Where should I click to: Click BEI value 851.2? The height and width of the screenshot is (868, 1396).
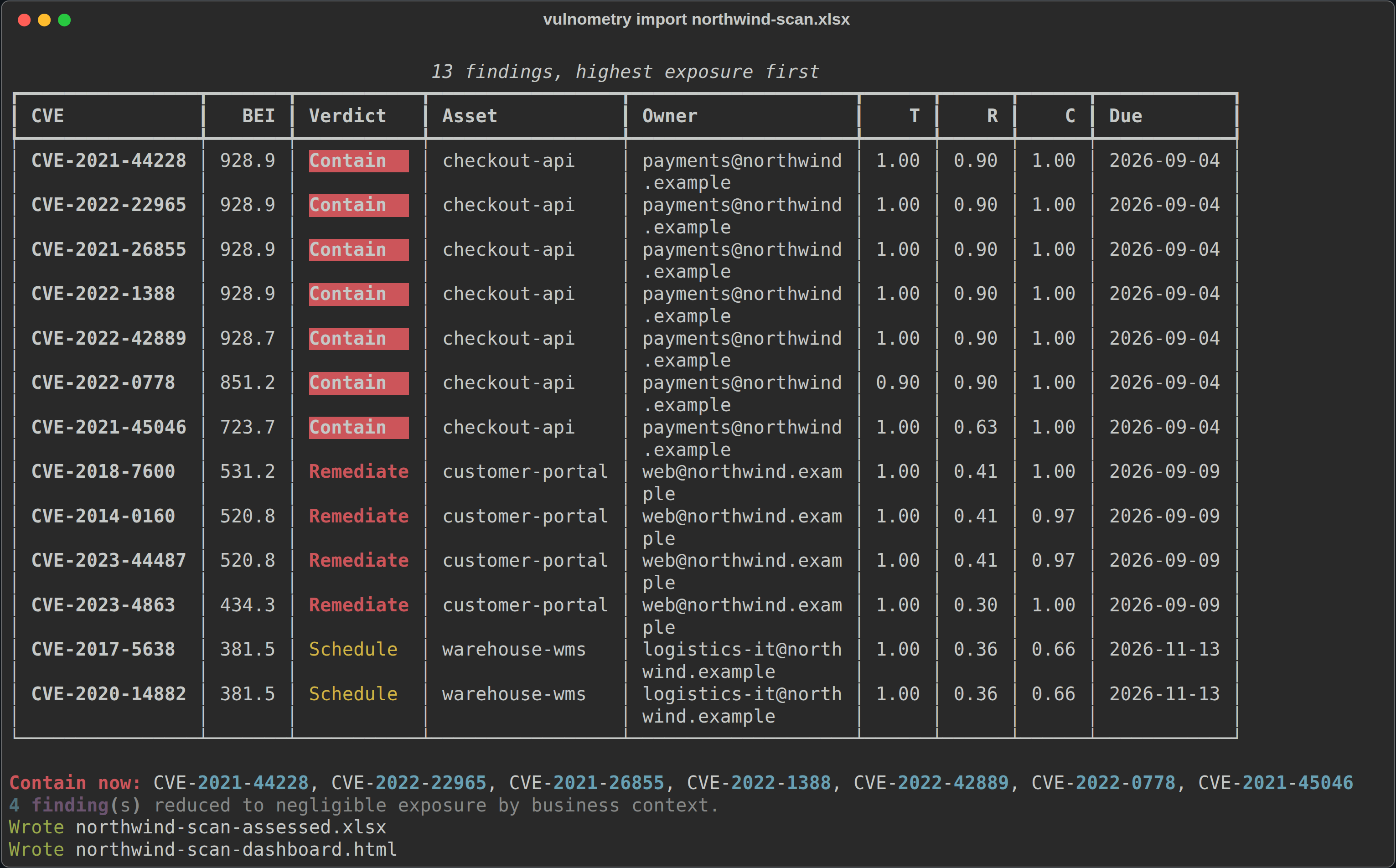point(248,383)
